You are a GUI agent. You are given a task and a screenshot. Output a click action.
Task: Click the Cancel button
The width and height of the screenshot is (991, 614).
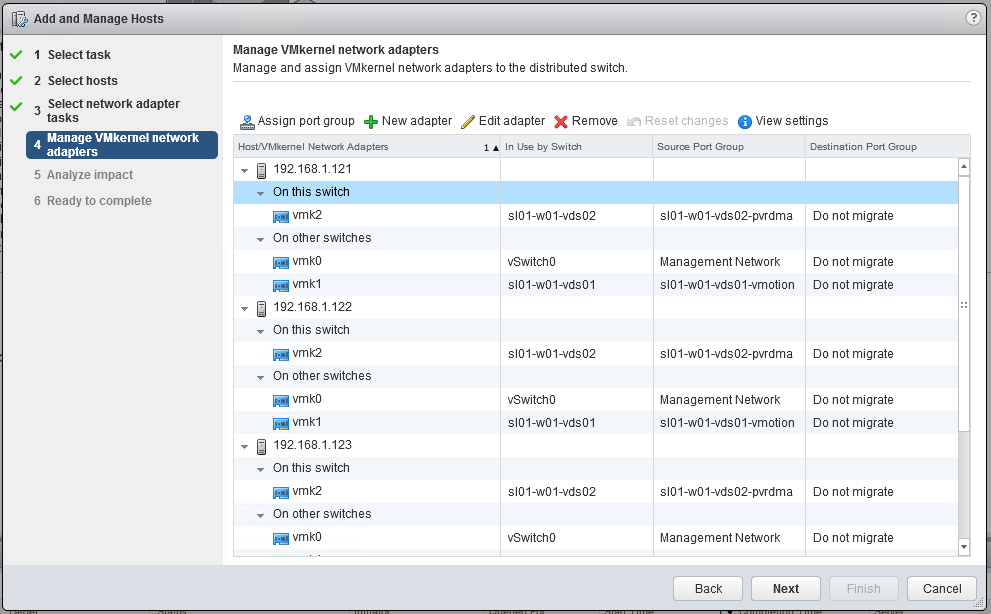[x=942, y=589]
